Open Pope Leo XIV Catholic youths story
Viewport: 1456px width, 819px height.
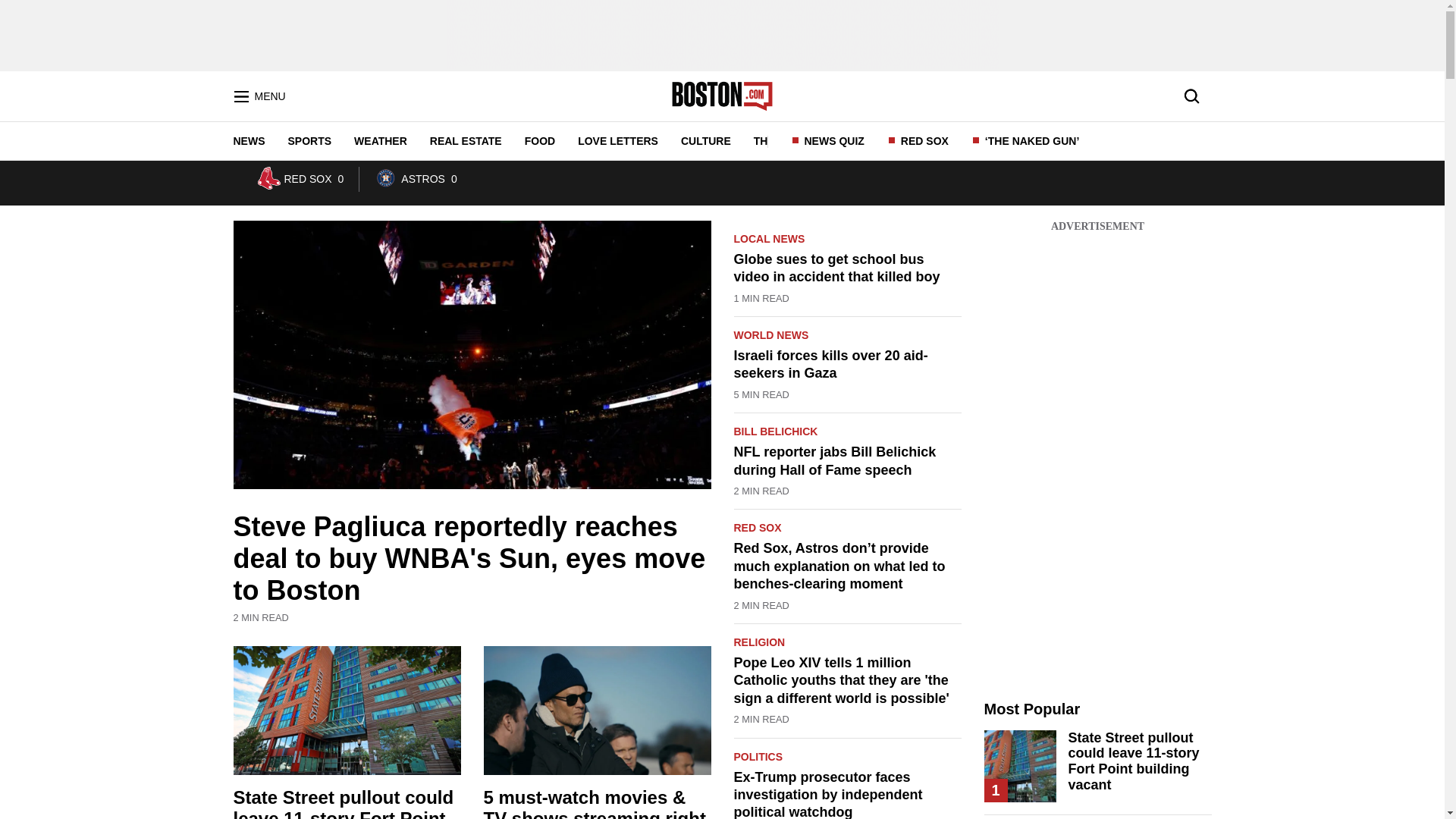[x=841, y=681]
